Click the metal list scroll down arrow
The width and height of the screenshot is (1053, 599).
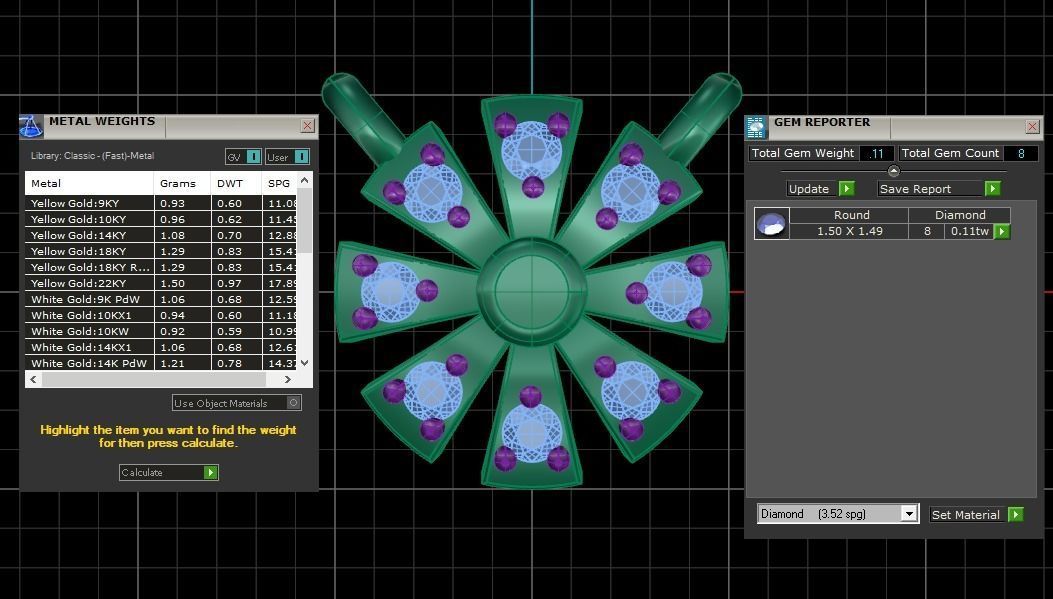point(304,363)
